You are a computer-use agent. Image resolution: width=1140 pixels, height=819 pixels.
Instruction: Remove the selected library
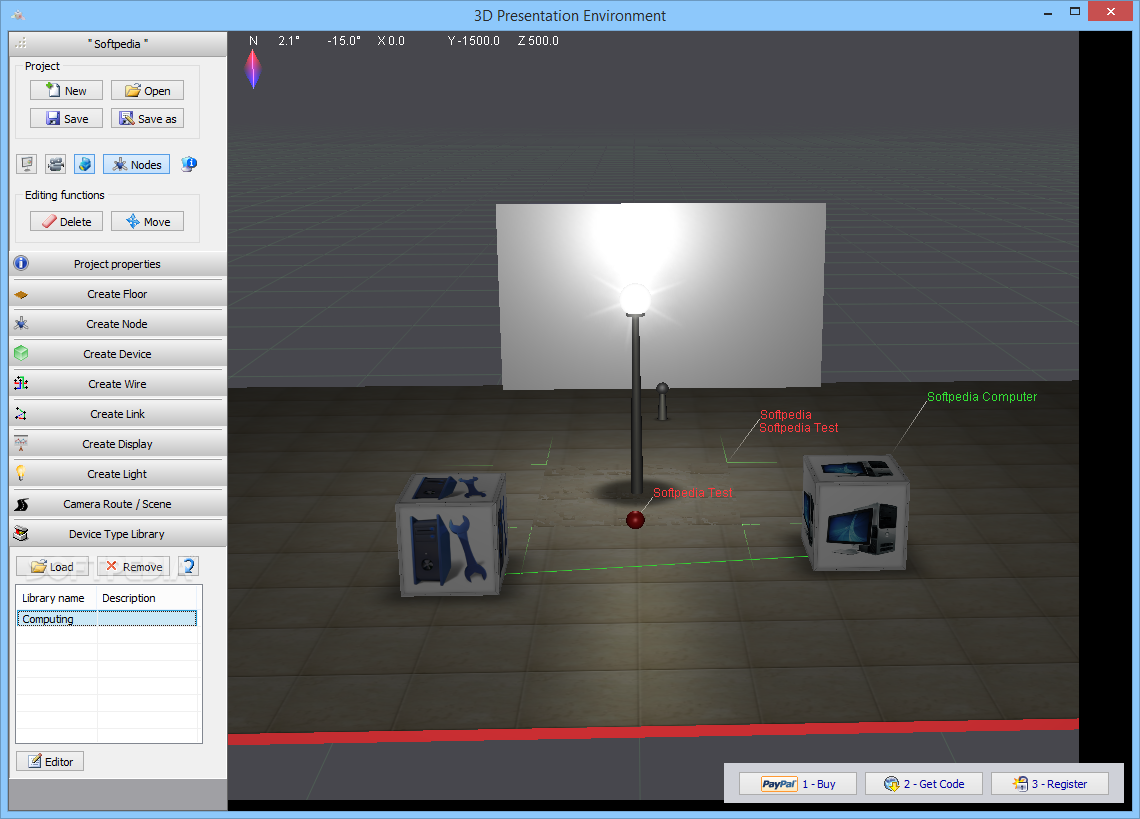pos(133,566)
